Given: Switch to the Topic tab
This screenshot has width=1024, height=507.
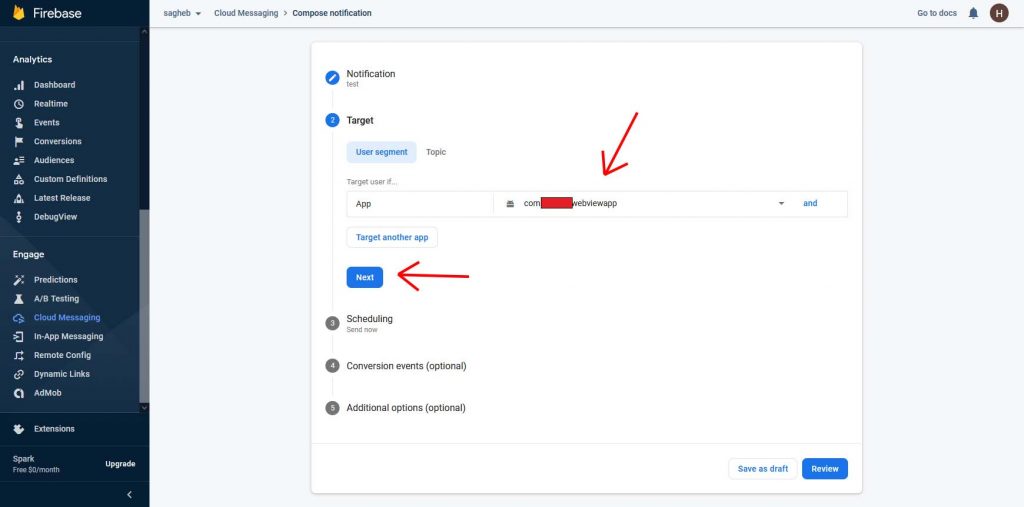Looking at the screenshot, I should (436, 152).
